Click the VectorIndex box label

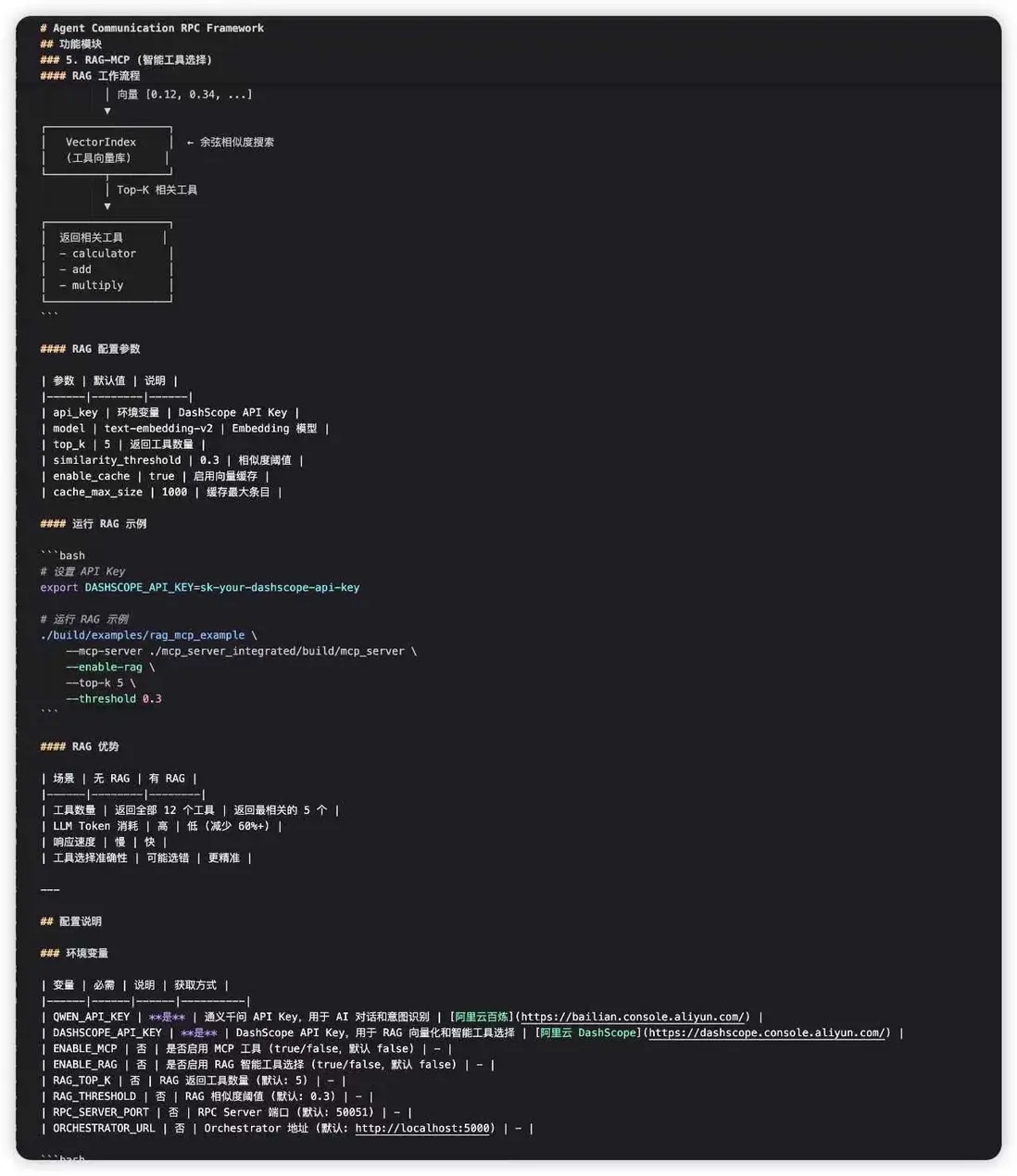[x=101, y=142]
